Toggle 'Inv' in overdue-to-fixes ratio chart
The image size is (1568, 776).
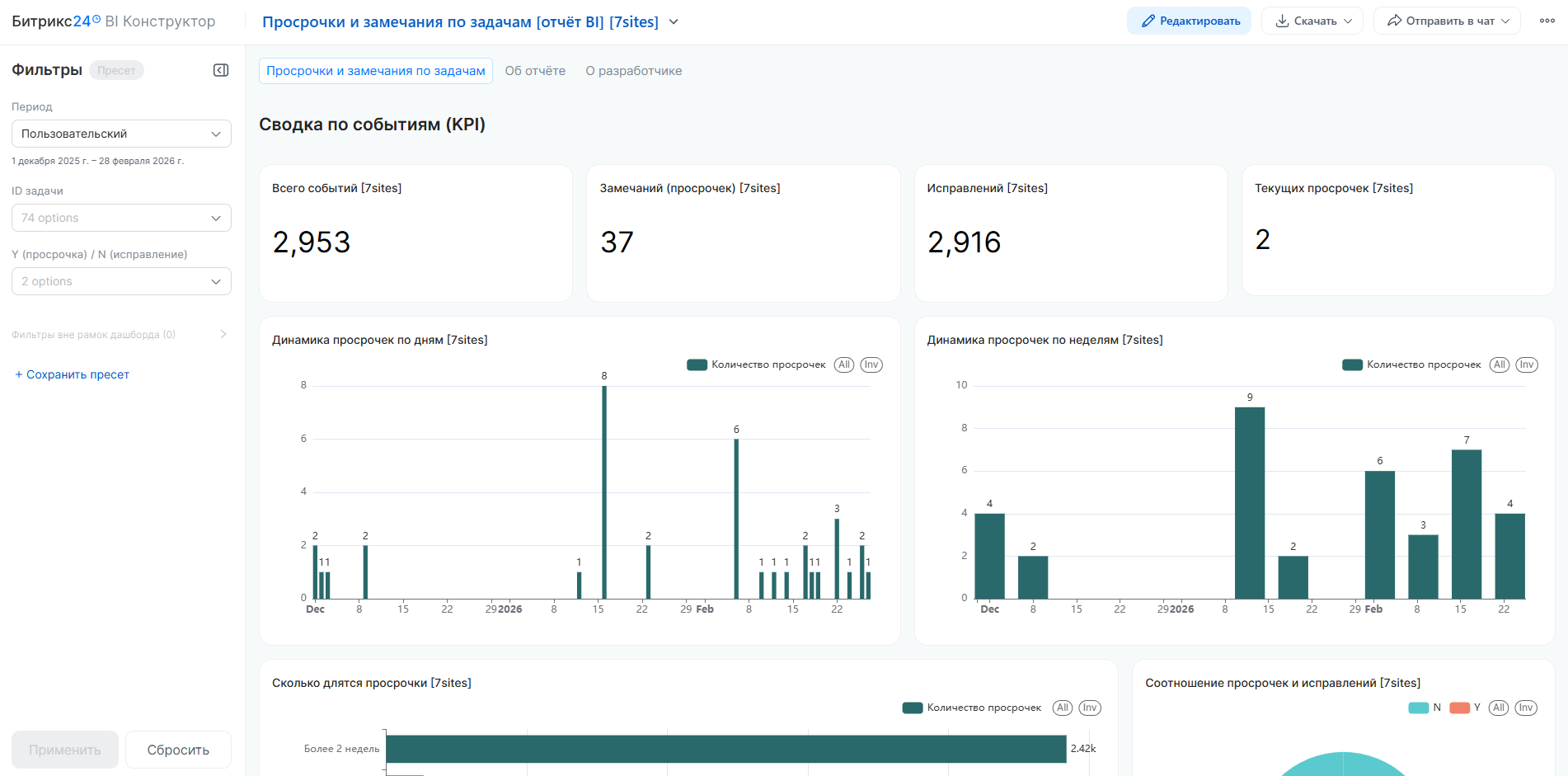[x=1525, y=708]
